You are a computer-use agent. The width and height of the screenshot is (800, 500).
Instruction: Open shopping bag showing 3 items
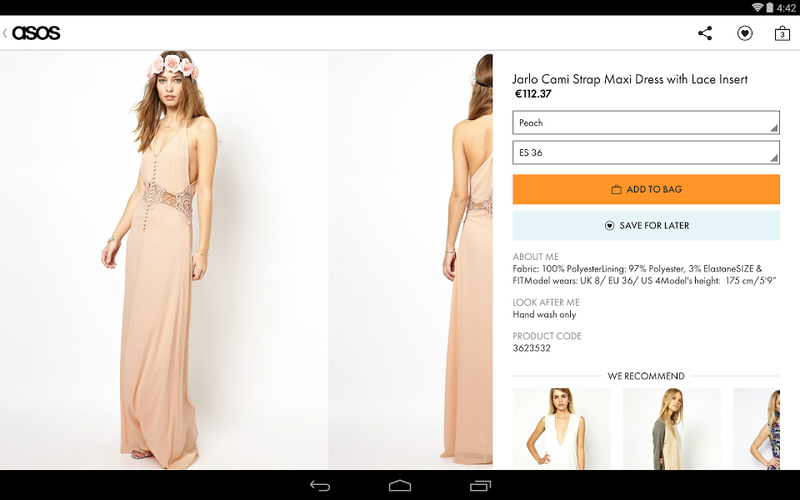pyautogui.click(x=782, y=34)
